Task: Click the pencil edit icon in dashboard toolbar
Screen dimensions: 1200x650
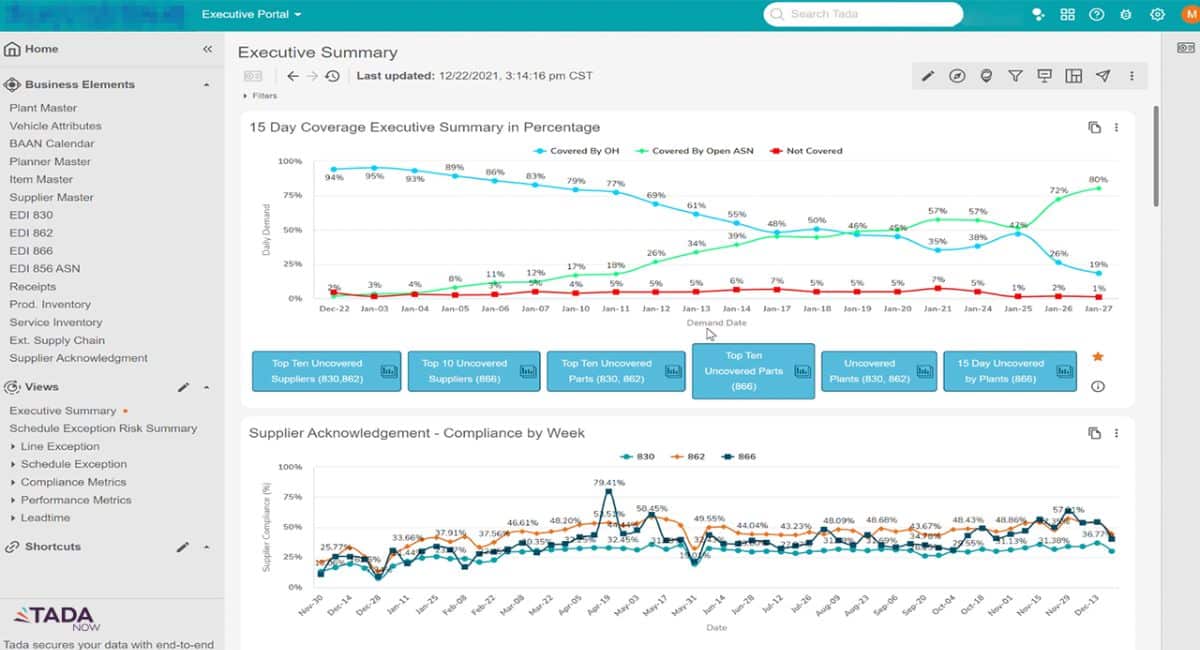Action: [928, 76]
